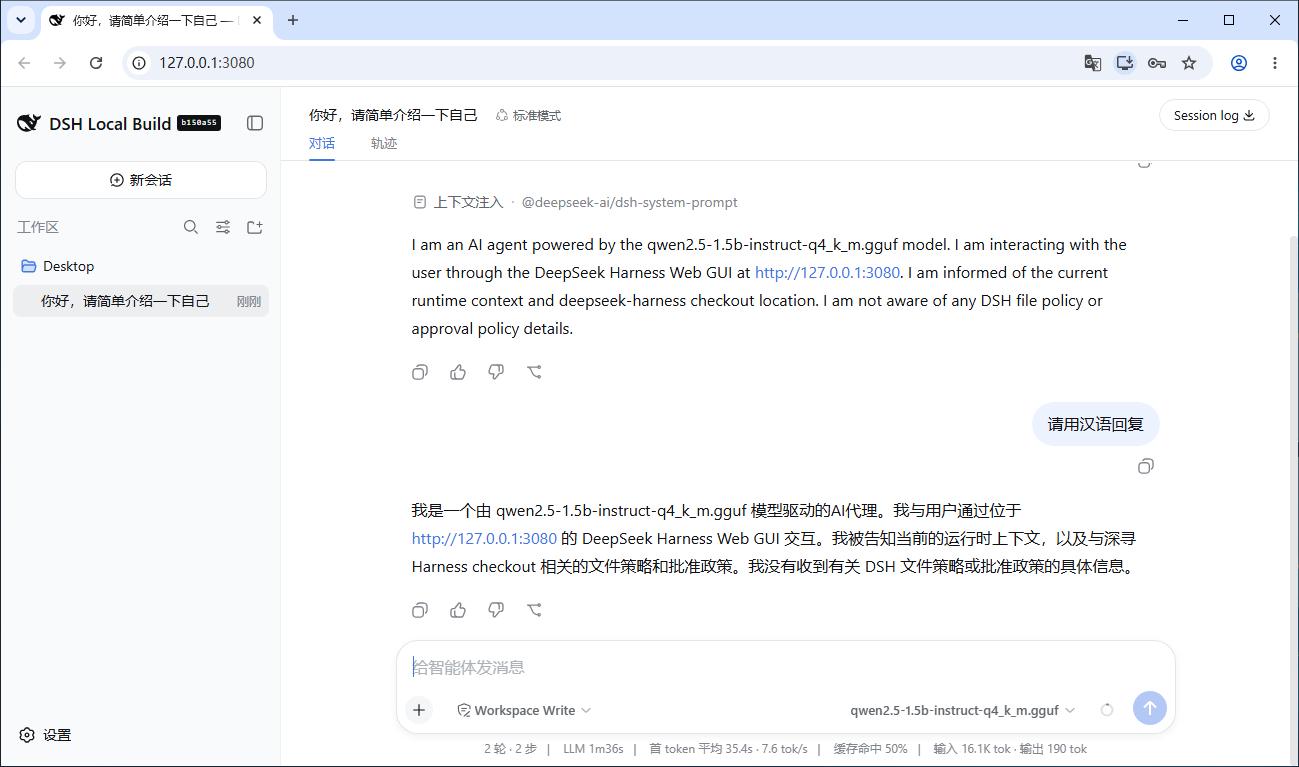Open the 127.0.0.1:3080 link in Chinese reply
The height and width of the screenshot is (767, 1299).
(484, 538)
